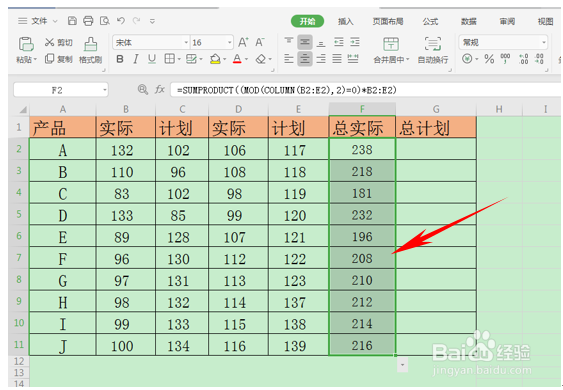Click cell F2 containing 238
The height and width of the screenshot is (390, 563).
(362, 149)
